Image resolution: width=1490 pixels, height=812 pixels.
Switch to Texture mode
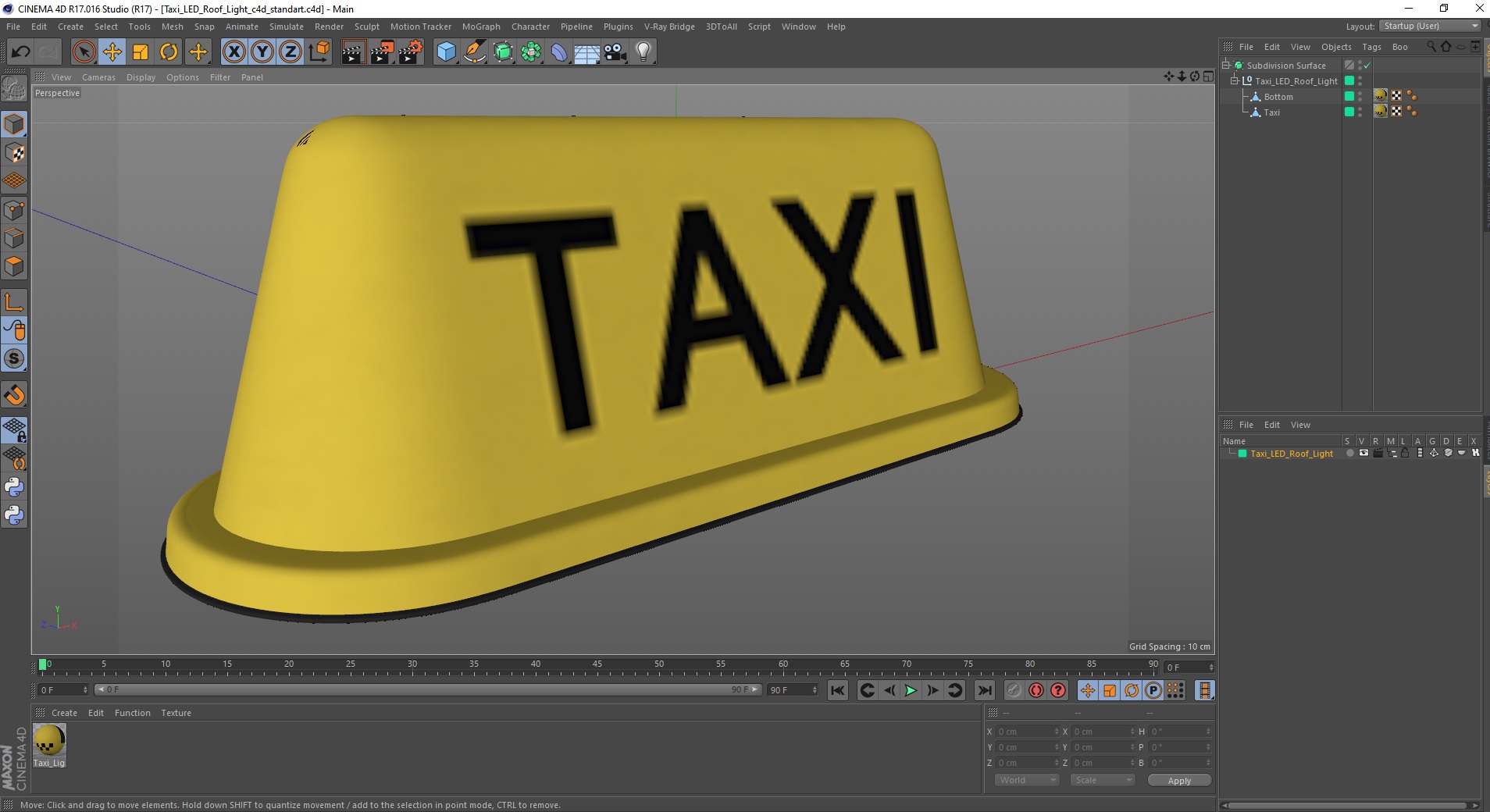click(14, 153)
